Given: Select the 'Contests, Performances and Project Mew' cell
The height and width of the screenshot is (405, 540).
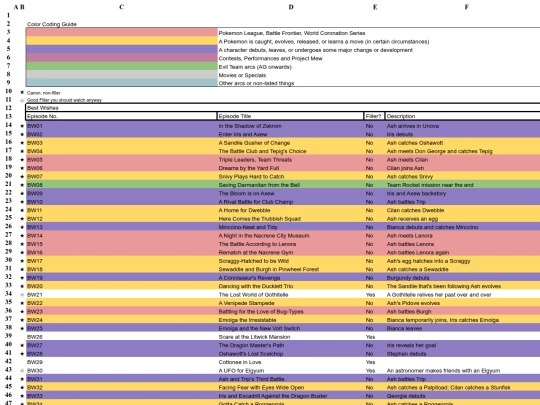Looking at the screenshot, I should 270,59.
